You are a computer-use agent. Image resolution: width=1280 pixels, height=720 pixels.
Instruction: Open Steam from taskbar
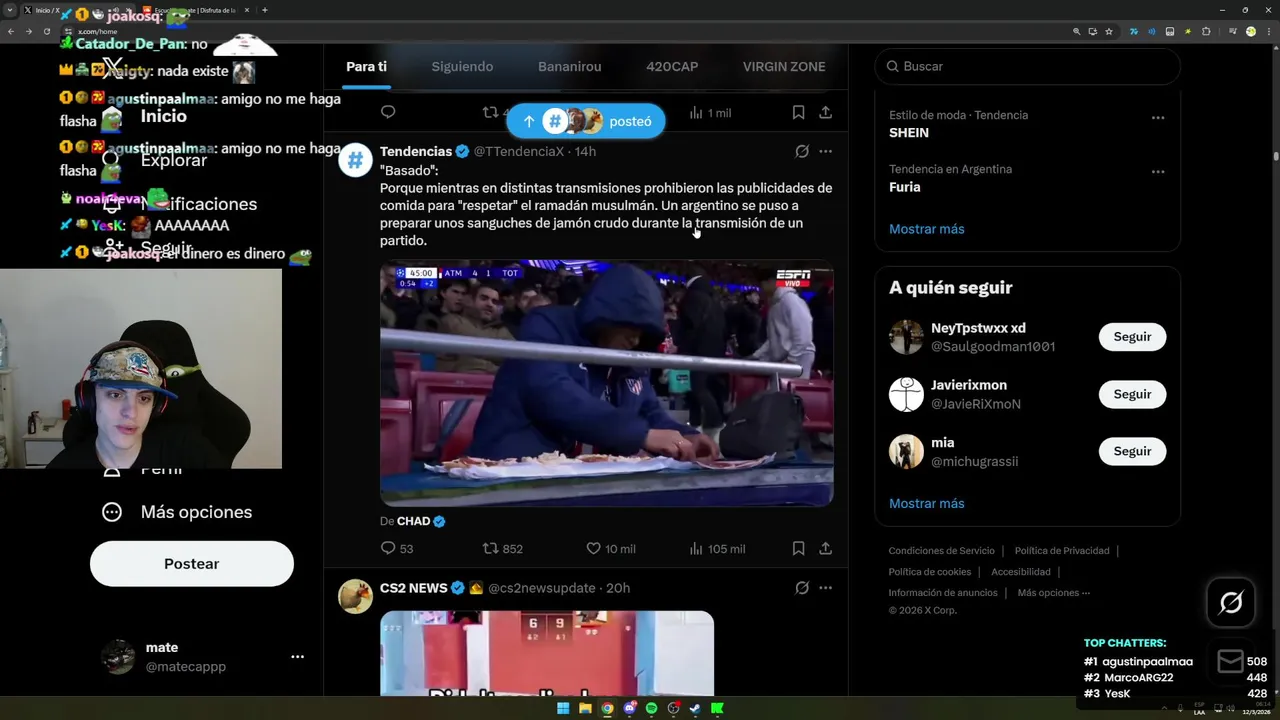[695, 708]
